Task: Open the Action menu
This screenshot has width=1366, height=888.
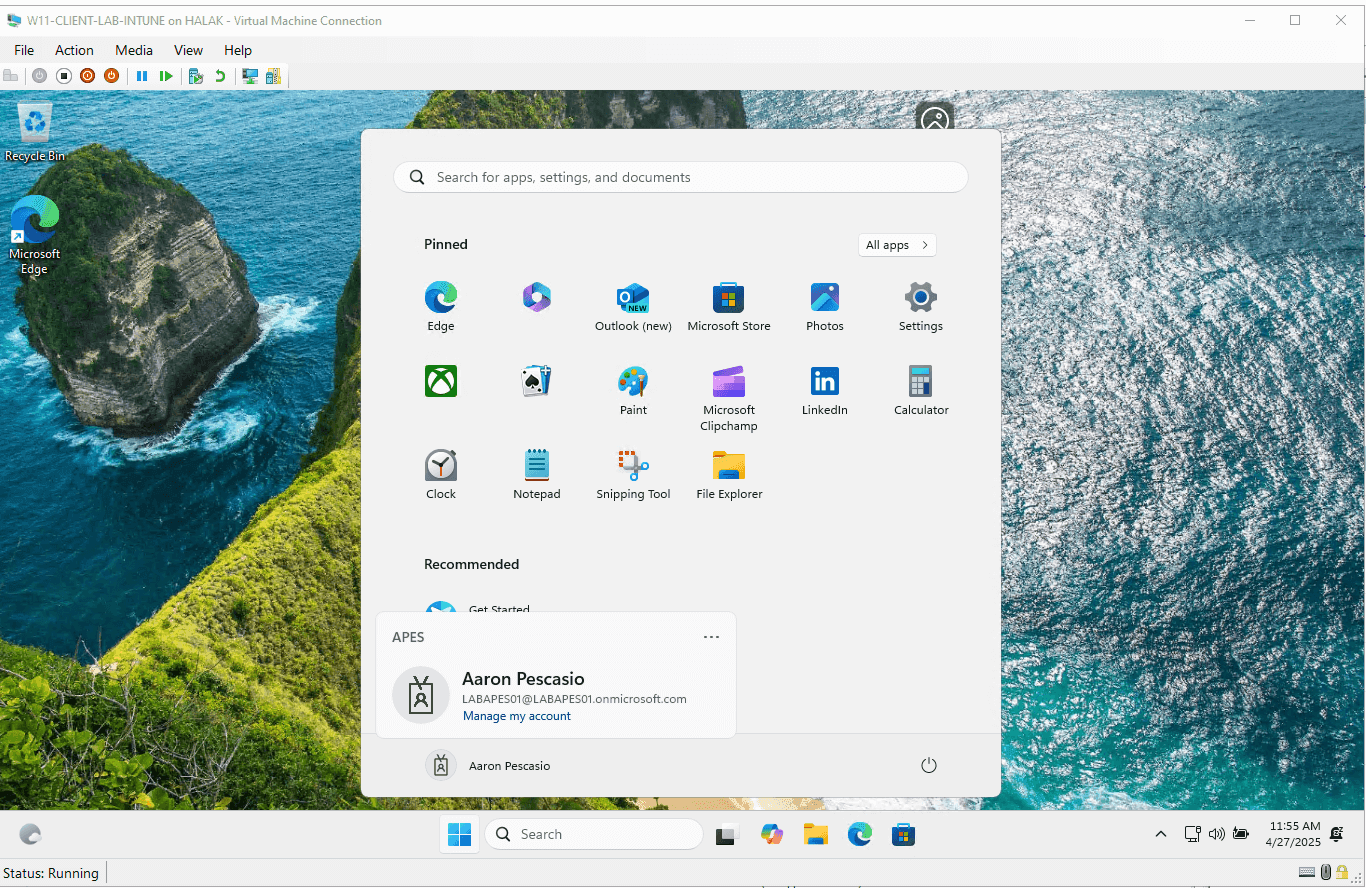Action: 74,50
